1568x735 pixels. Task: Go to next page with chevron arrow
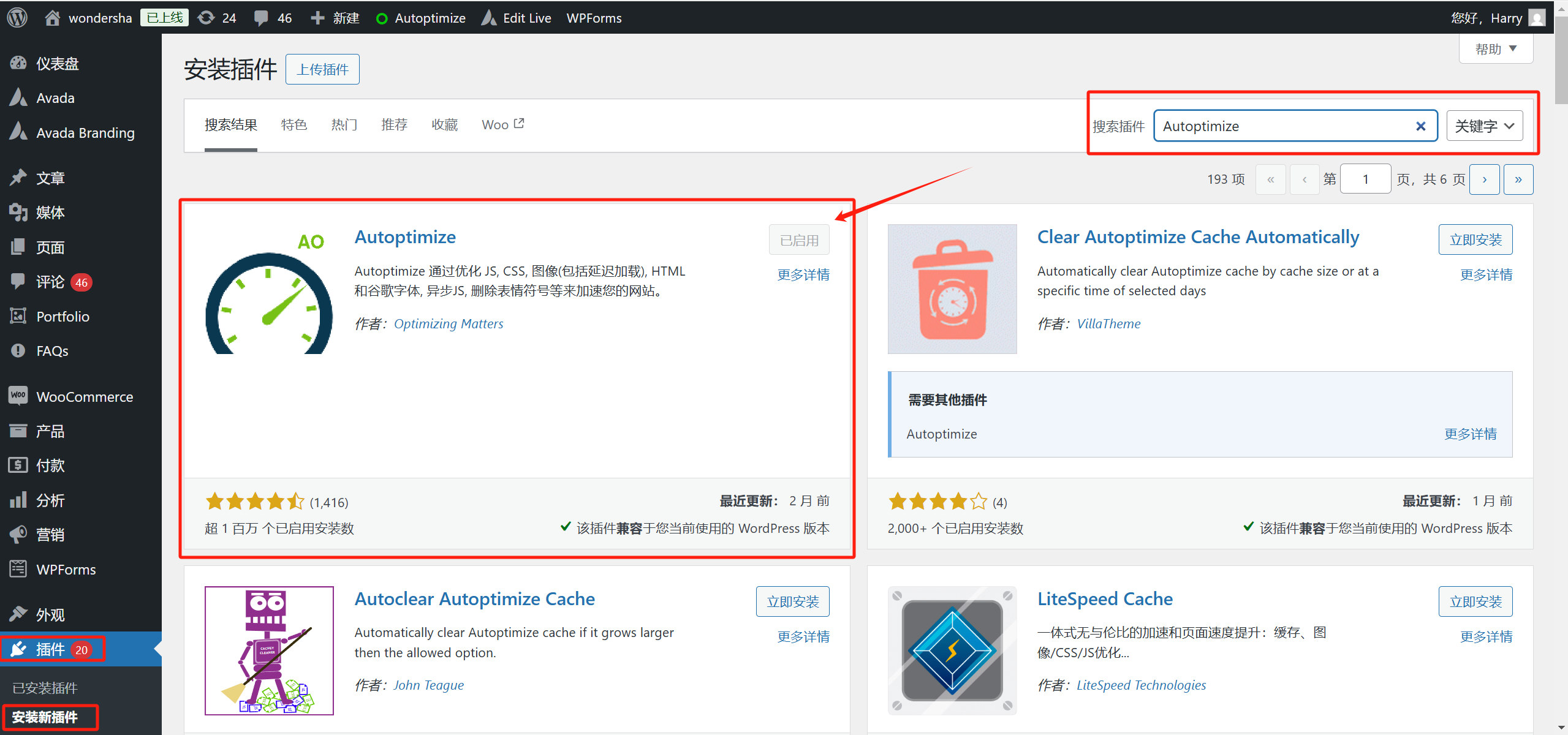point(1485,179)
